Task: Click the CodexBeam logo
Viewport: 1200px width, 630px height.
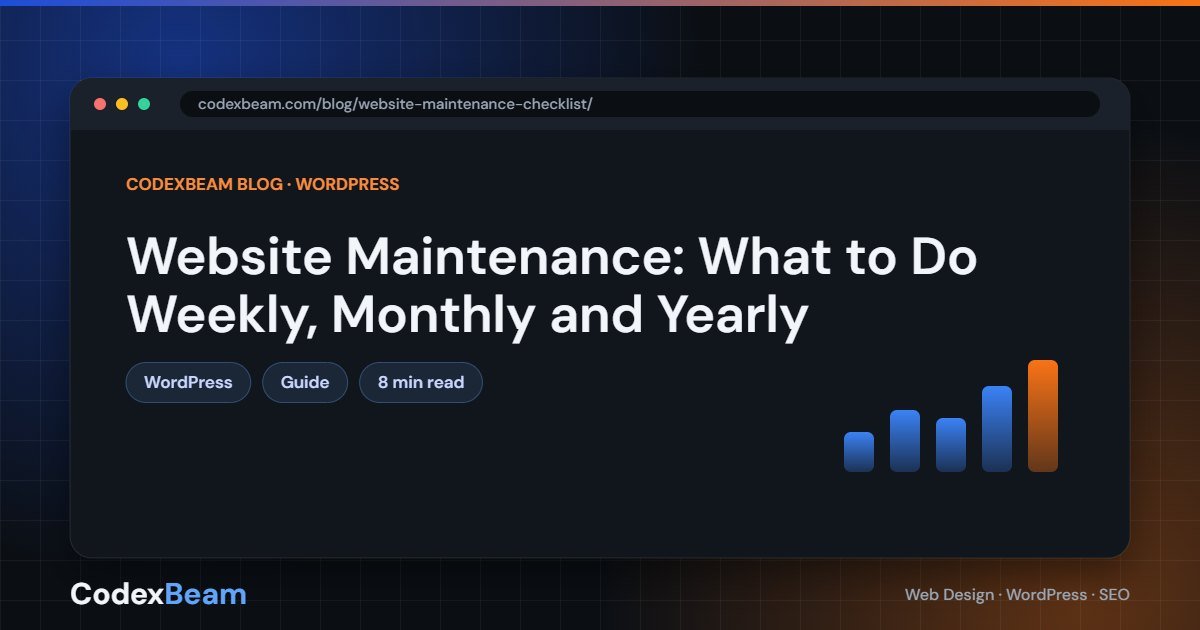Action: [158, 594]
